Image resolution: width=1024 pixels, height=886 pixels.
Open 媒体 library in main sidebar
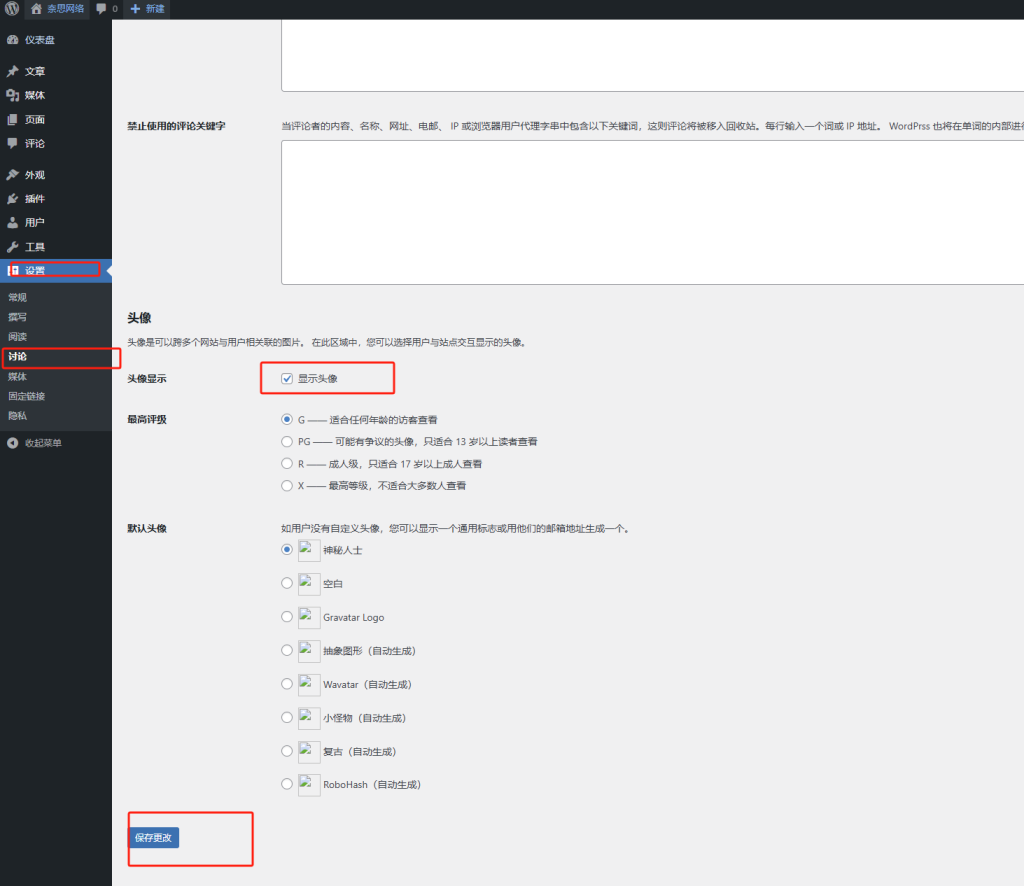click(34, 96)
